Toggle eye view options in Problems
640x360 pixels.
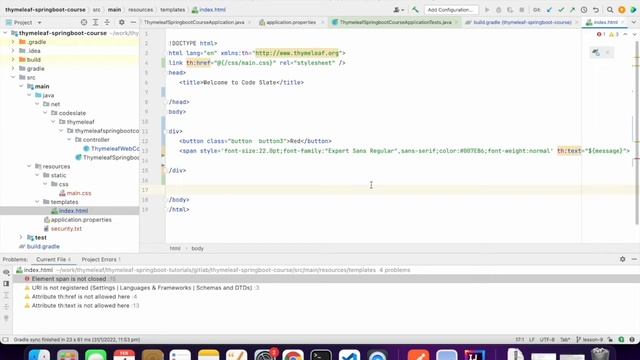[x=6, y=272]
